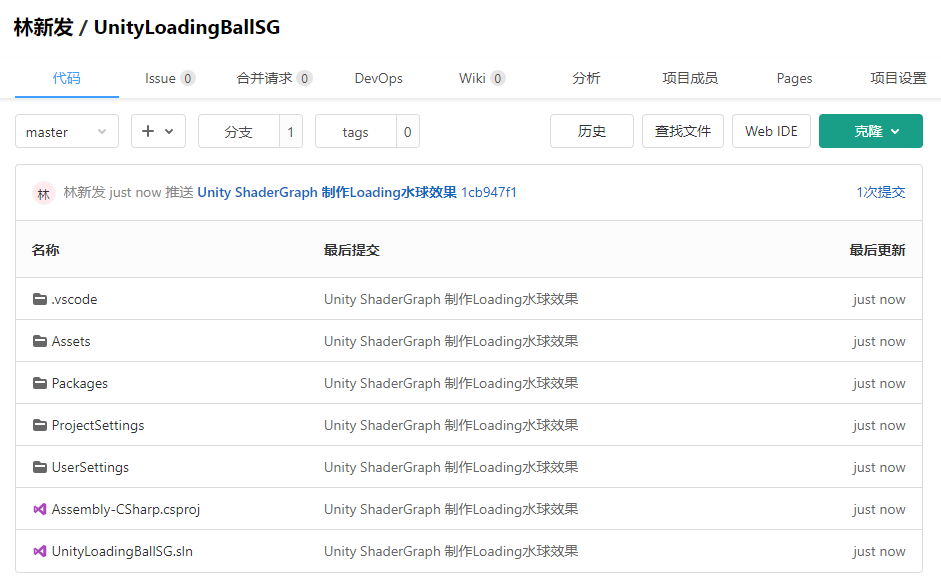Viewport: 941px width, 582px height.
Task: Open the .vscode folder
Action: [74, 299]
